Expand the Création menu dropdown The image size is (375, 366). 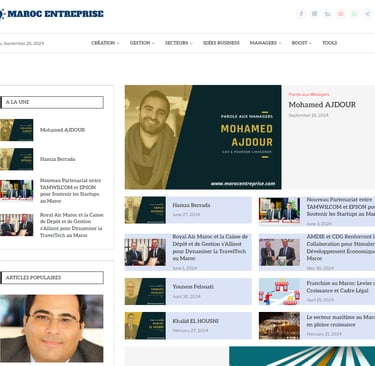pos(105,43)
